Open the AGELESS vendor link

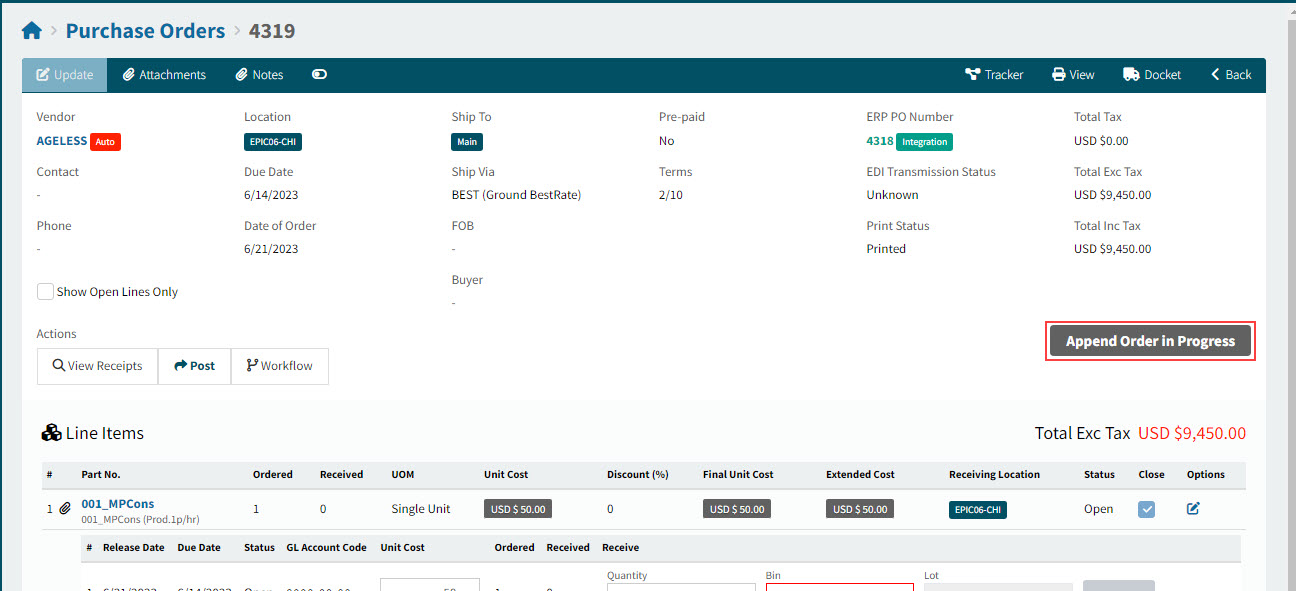click(x=62, y=141)
